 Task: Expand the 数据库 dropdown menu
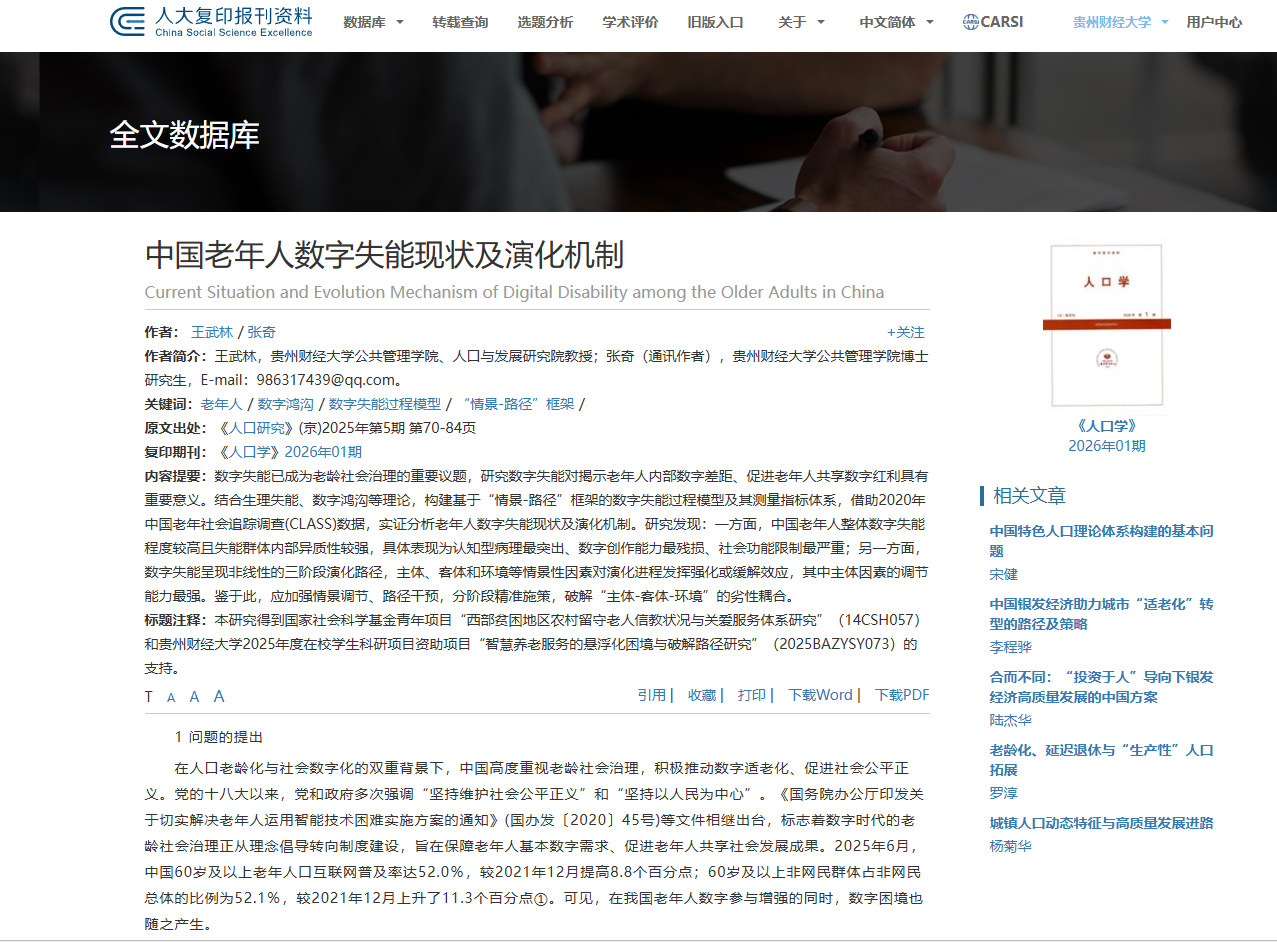[373, 22]
